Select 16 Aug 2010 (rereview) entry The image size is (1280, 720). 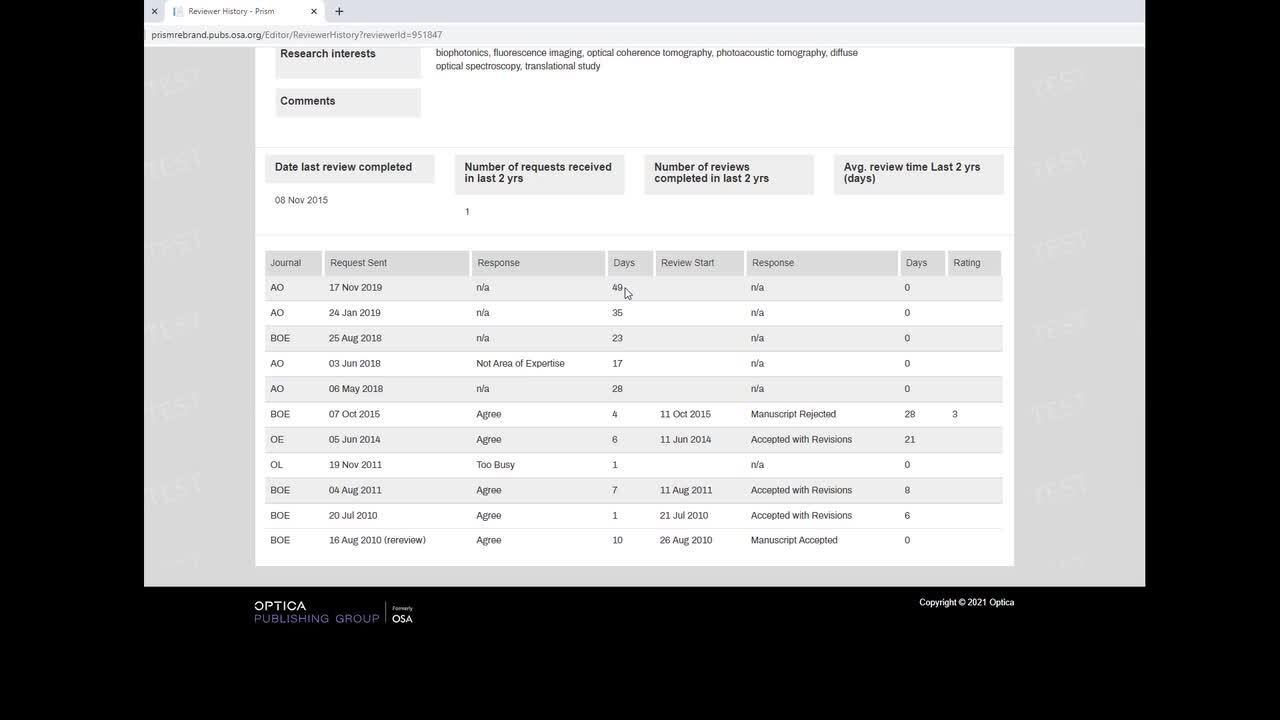pyautogui.click(x=377, y=540)
